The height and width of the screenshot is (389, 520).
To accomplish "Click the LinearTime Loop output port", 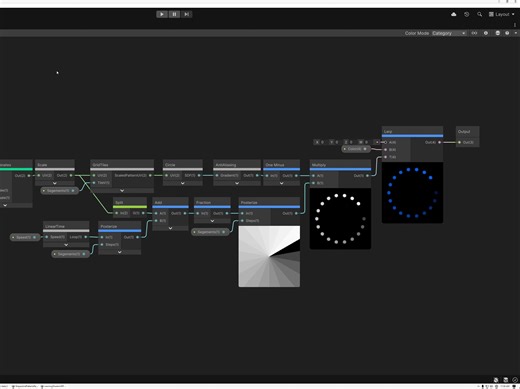I will click(x=86, y=237).
